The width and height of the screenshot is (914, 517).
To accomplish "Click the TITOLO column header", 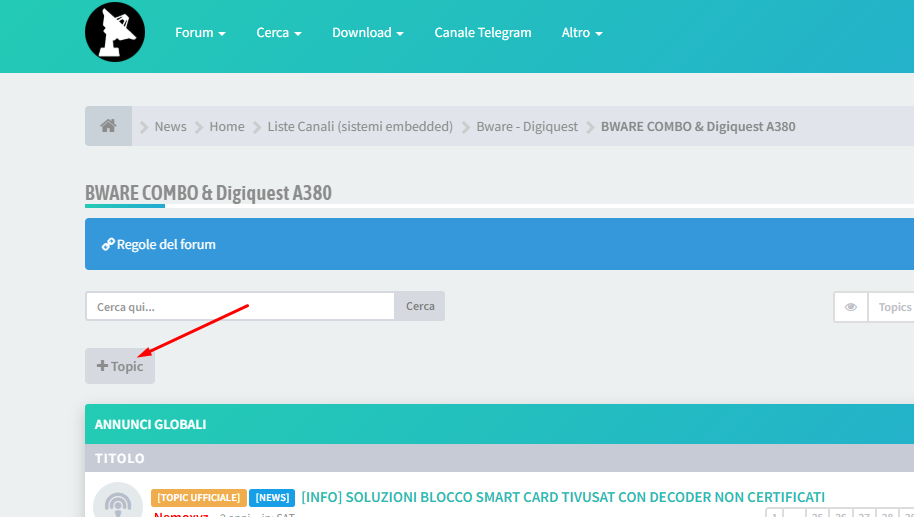I will point(119,458).
